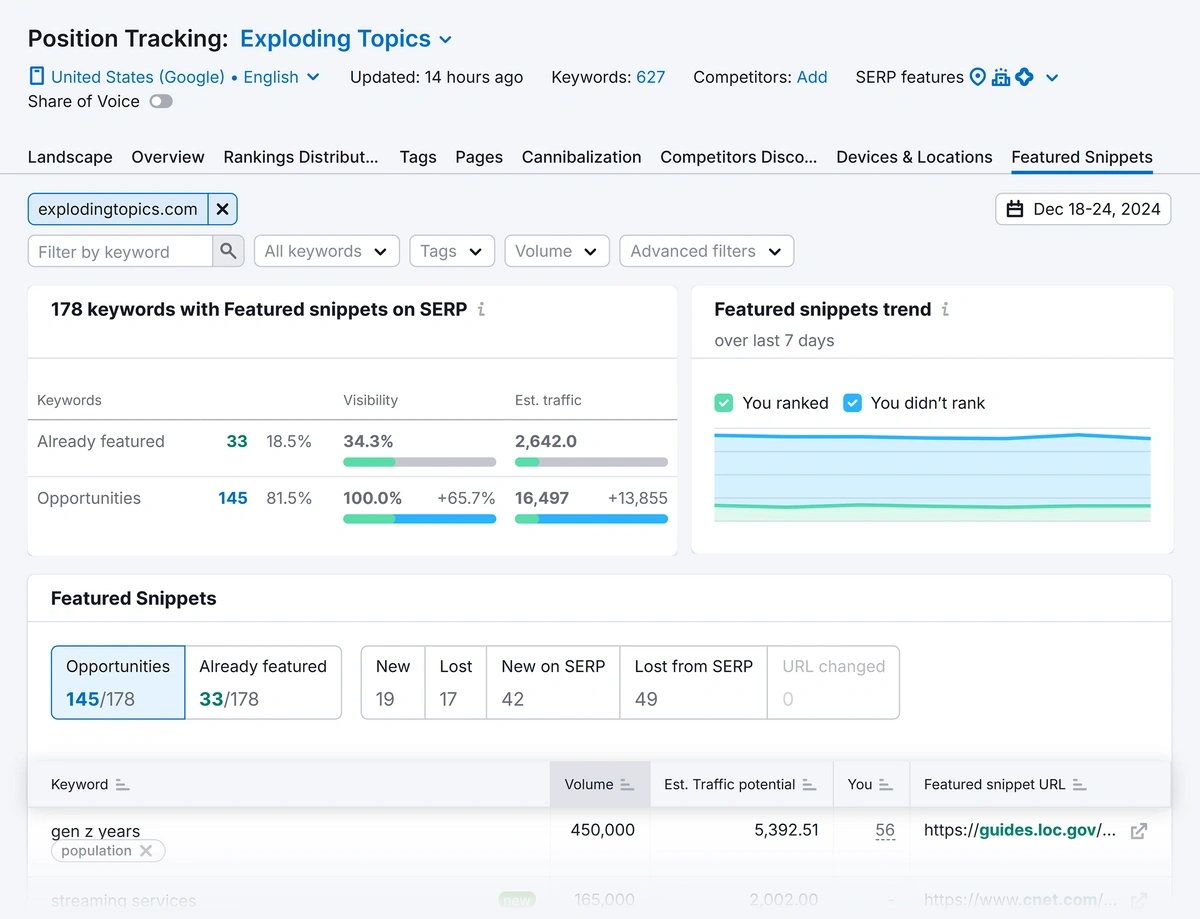Image resolution: width=1200 pixels, height=919 pixels.
Task: Expand the SERP features chevron
Action: click(1051, 78)
